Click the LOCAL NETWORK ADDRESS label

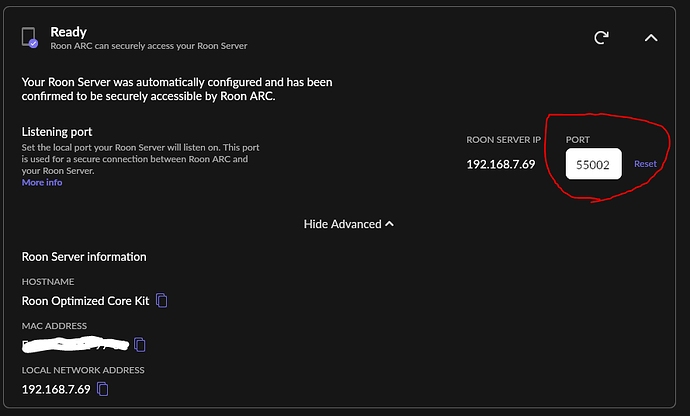pyautogui.click(x=83, y=370)
